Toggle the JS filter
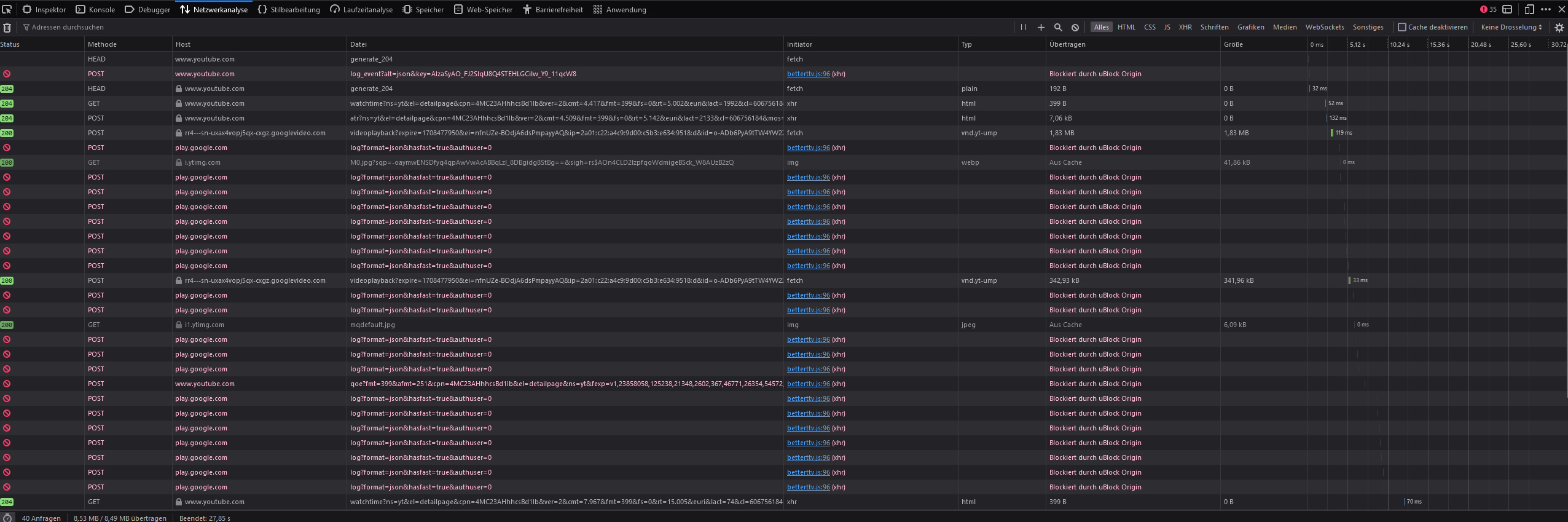The image size is (1568, 522). tap(1167, 27)
